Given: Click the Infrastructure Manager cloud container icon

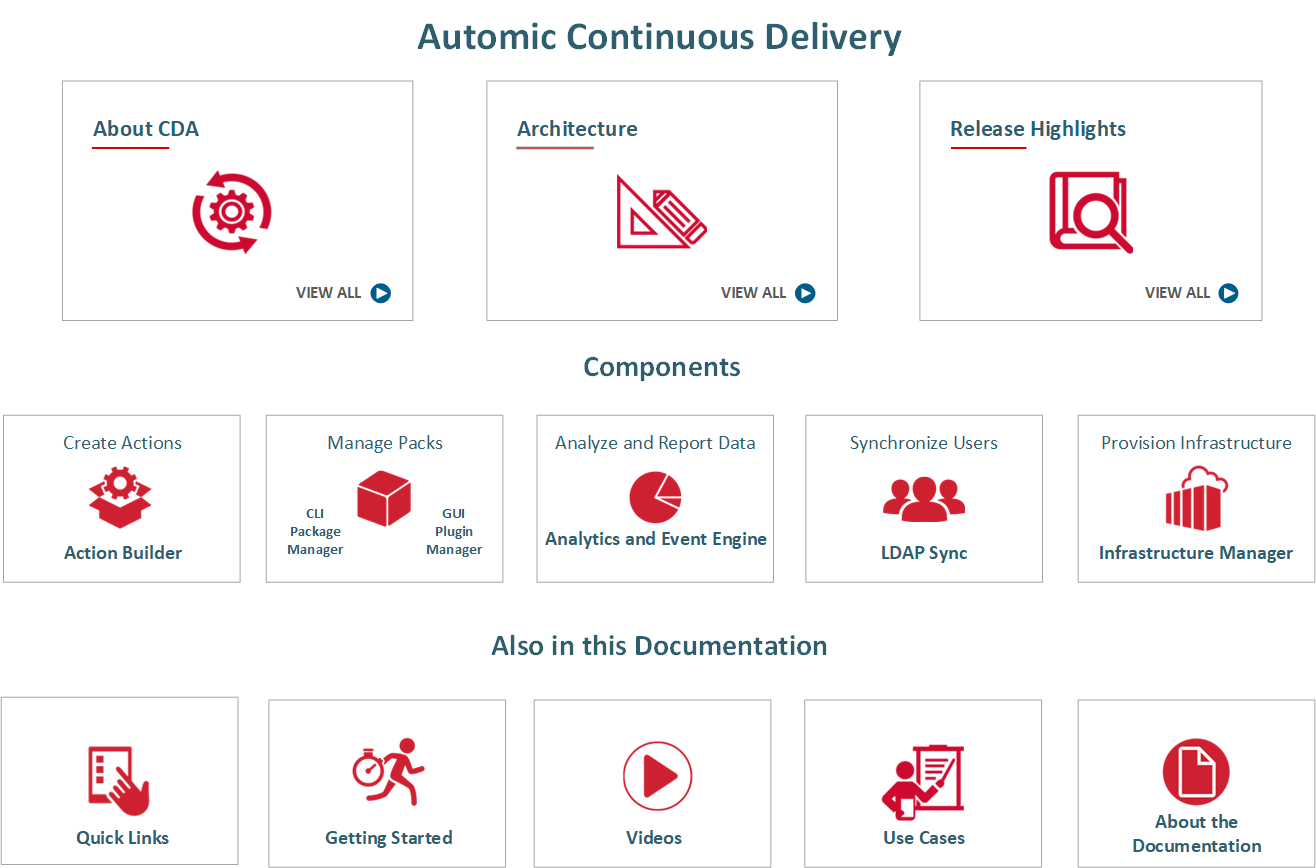Looking at the screenshot, I should click(x=1196, y=499).
